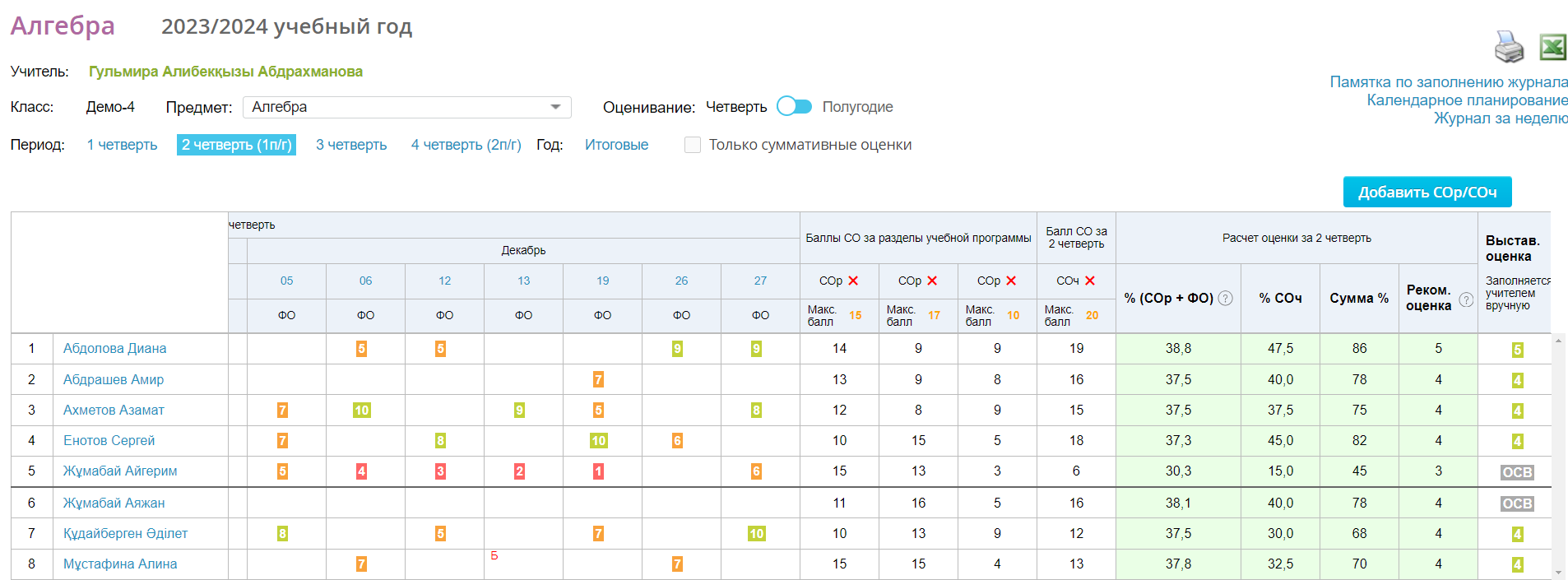Remove the СОч column with red X

click(x=1090, y=281)
